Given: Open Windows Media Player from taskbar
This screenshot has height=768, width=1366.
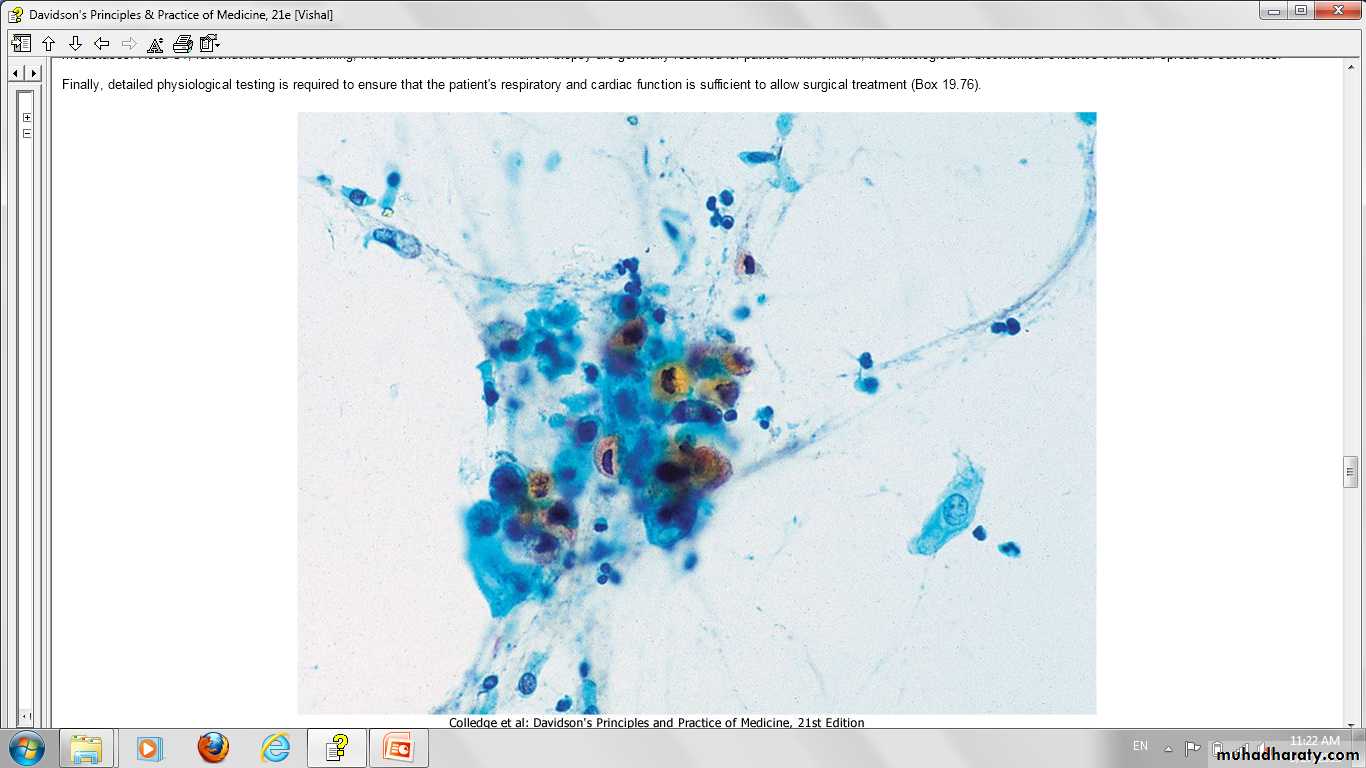Looking at the screenshot, I should pos(149,747).
